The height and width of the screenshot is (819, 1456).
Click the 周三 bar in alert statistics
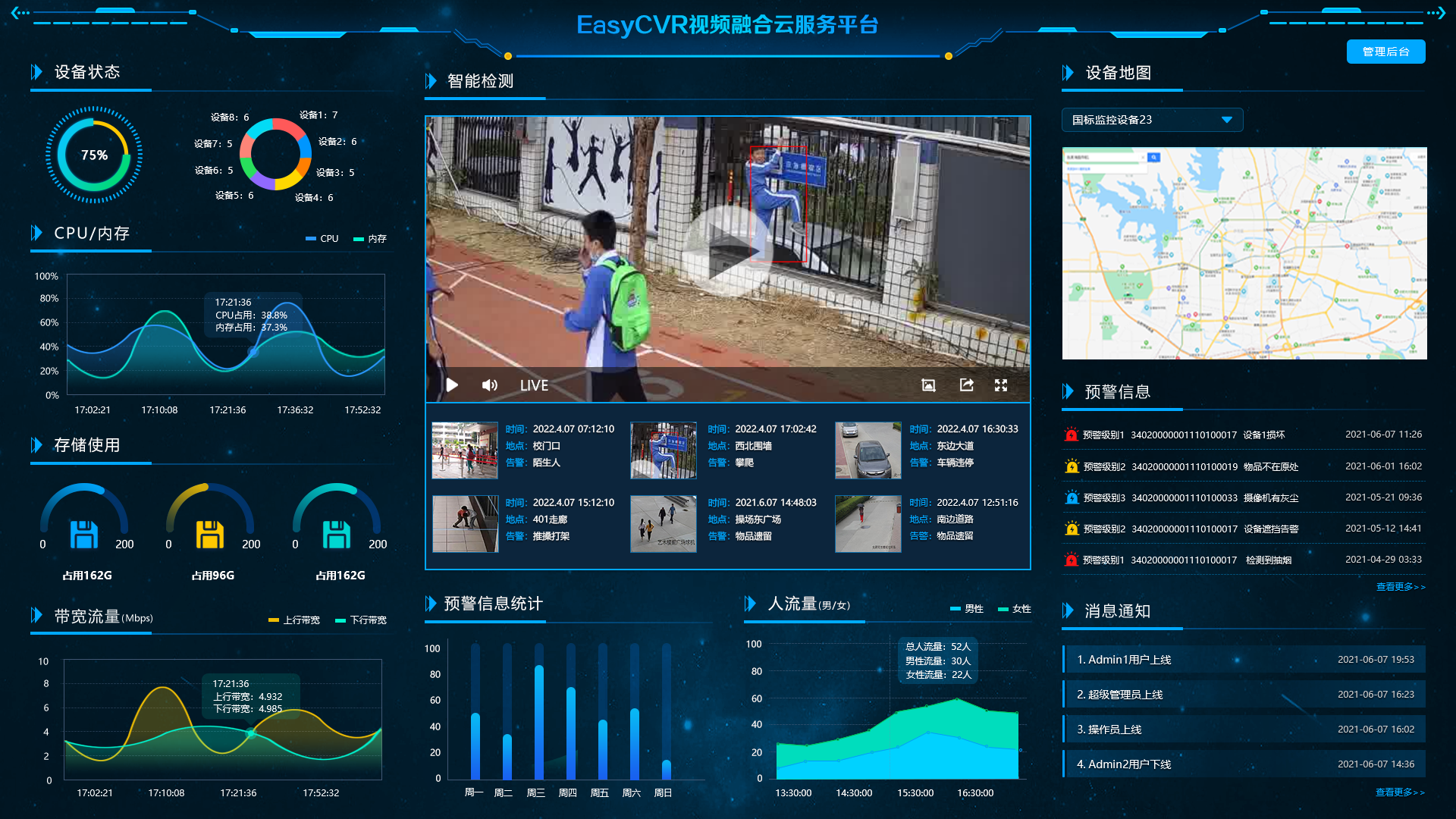(538, 720)
